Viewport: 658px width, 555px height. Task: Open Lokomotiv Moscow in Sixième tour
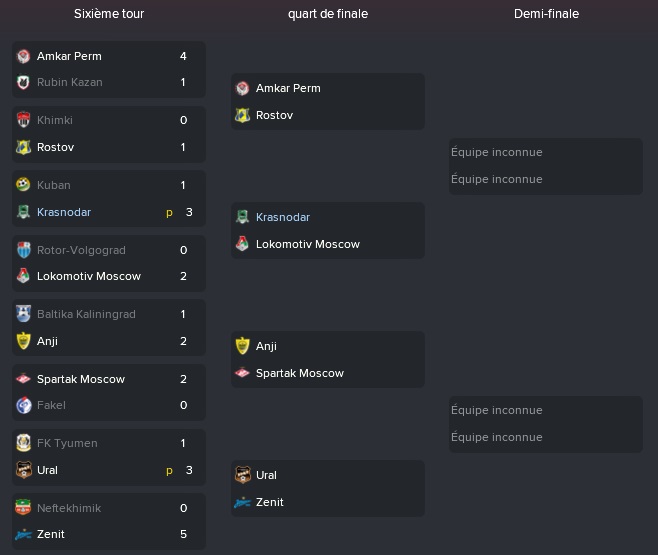tap(89, 276)
